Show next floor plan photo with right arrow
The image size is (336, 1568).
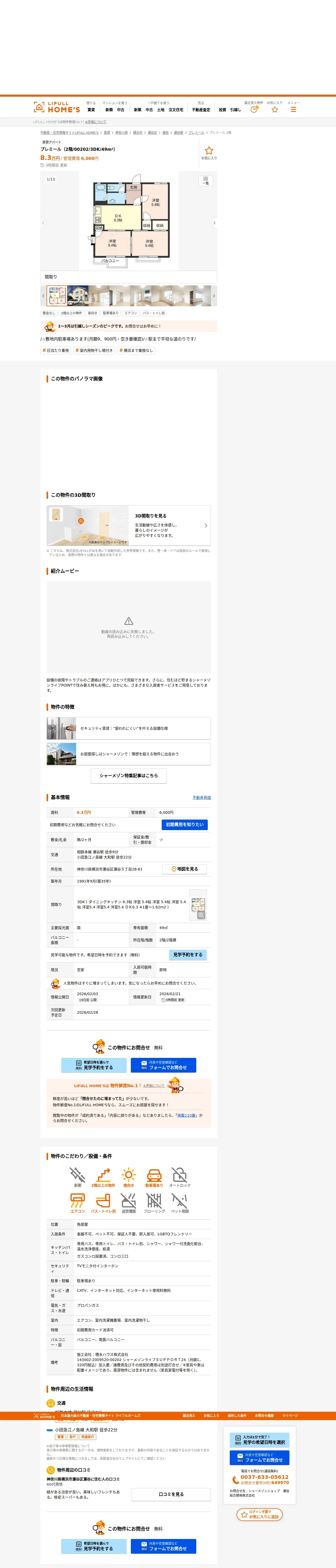(x=214, y=223)
